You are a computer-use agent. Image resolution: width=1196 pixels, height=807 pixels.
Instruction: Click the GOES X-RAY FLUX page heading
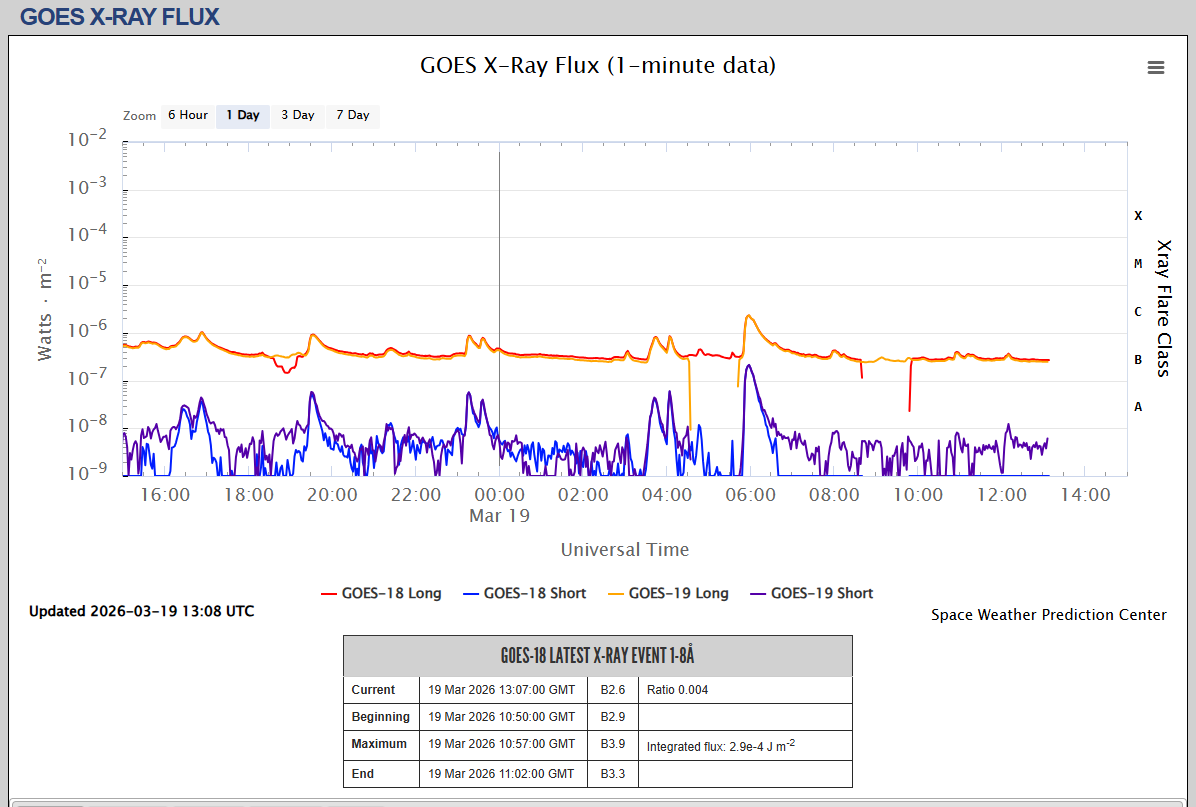[x=120, y=17]
